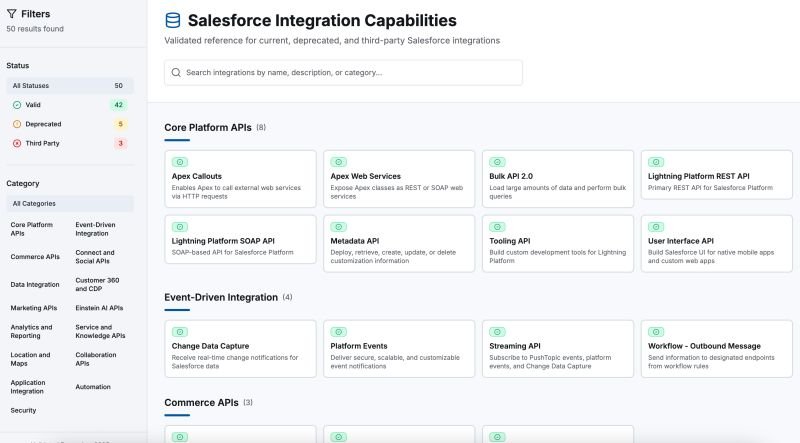The height and width of the screenshot is (443, 800).
Task: Click the status badge on Tooling API card
Action: [x=497, y=227]
